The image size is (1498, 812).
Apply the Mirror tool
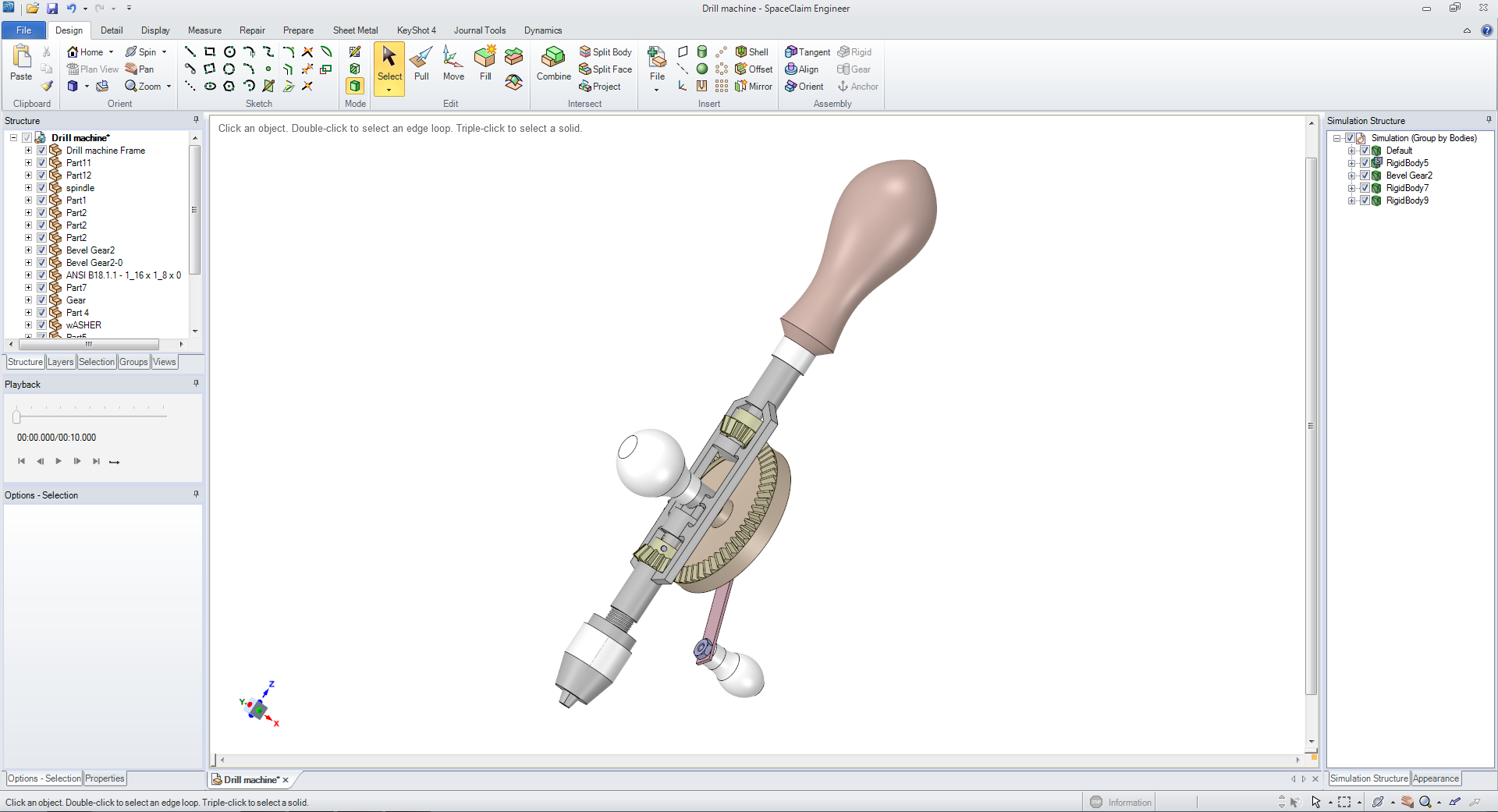(x=754, y=86)
